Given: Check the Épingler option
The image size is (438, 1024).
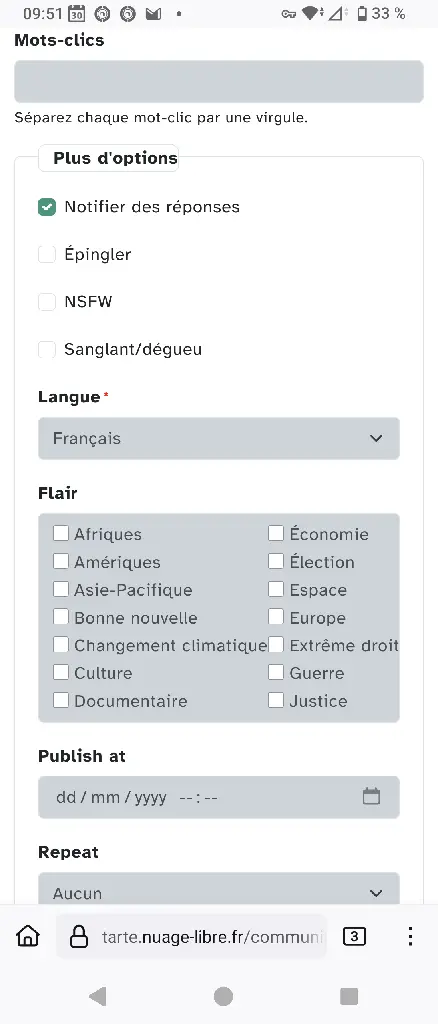Looking at the screenshot, I should pyautogui.click(x=47, y=254).
